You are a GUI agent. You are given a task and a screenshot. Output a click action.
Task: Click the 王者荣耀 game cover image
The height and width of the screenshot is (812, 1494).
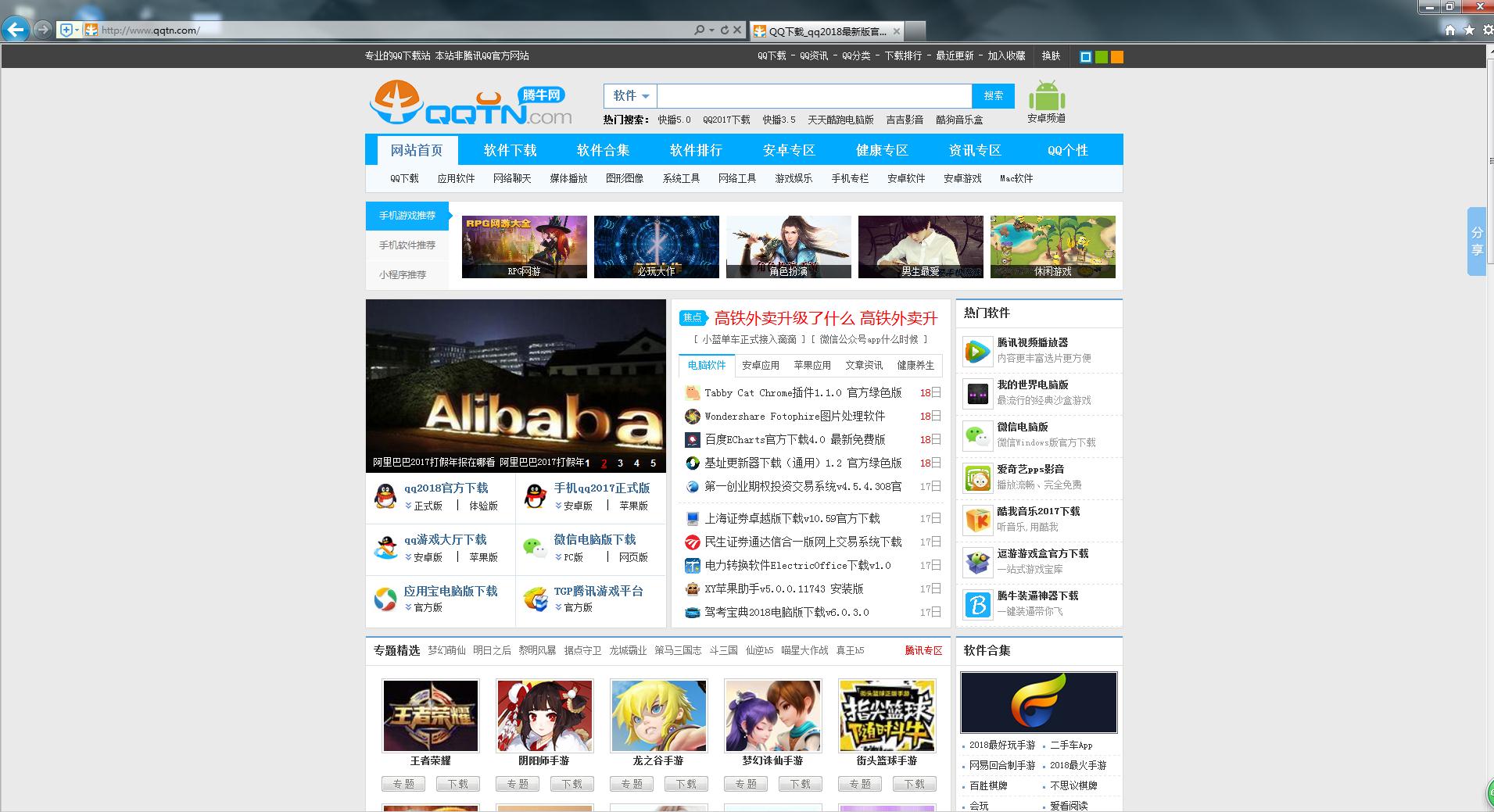430,716
